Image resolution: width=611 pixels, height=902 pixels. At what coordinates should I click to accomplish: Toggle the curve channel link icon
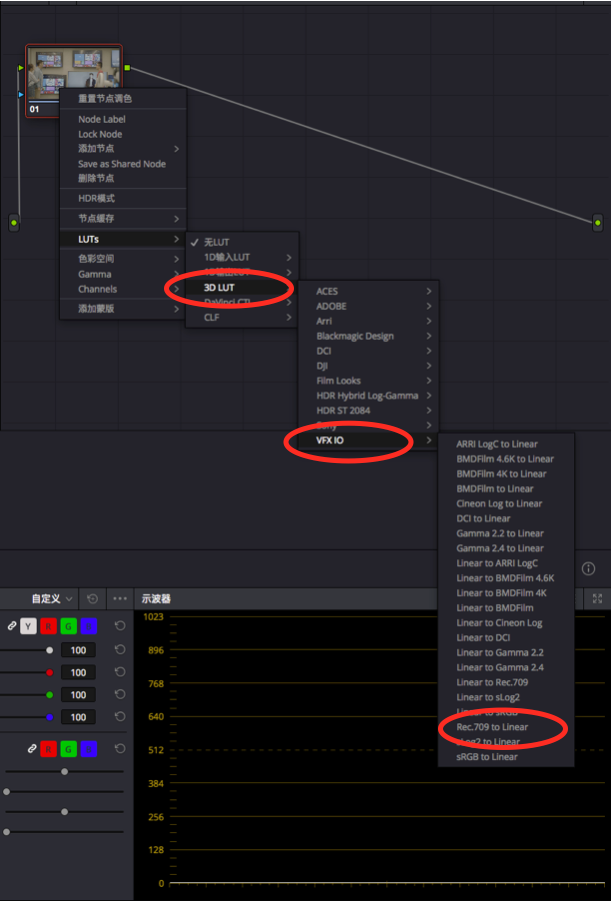click(x=12, y=625)
